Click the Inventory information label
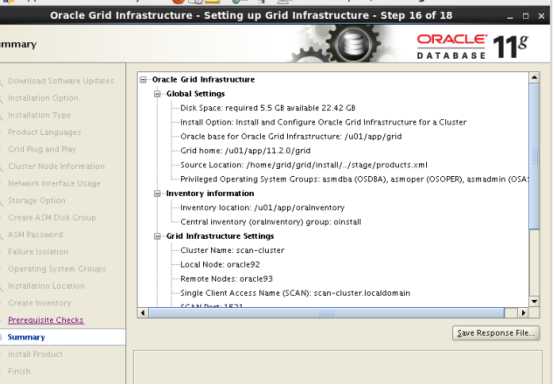The height and width of the screenshot is (385, 554). pos(210,194)
